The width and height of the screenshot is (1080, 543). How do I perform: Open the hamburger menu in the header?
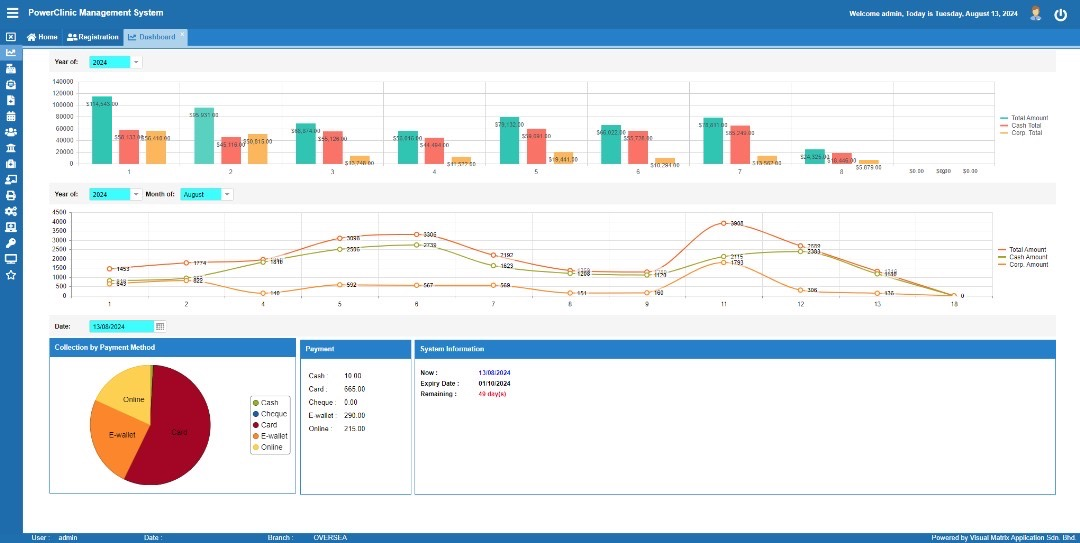pyautogui.click(x=12, y=13)
